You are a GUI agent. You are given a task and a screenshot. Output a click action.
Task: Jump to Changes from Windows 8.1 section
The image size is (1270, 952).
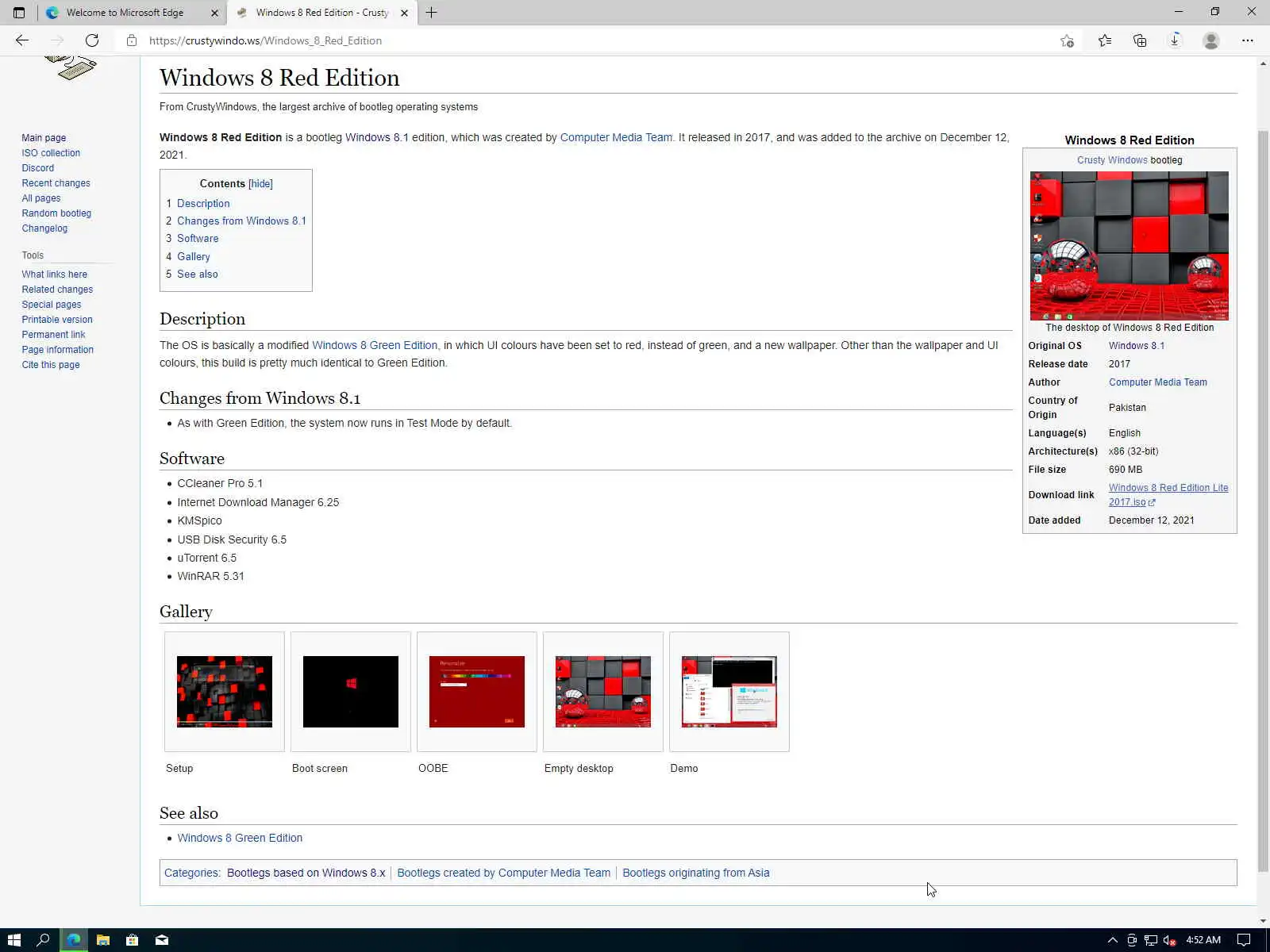click(241, 221)
